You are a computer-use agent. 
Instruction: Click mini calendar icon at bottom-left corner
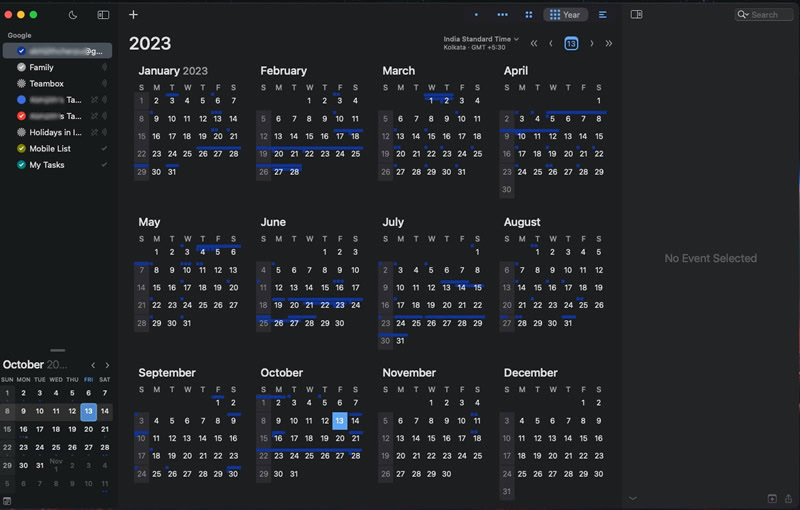pyautogui.click(x=7, y=501)
